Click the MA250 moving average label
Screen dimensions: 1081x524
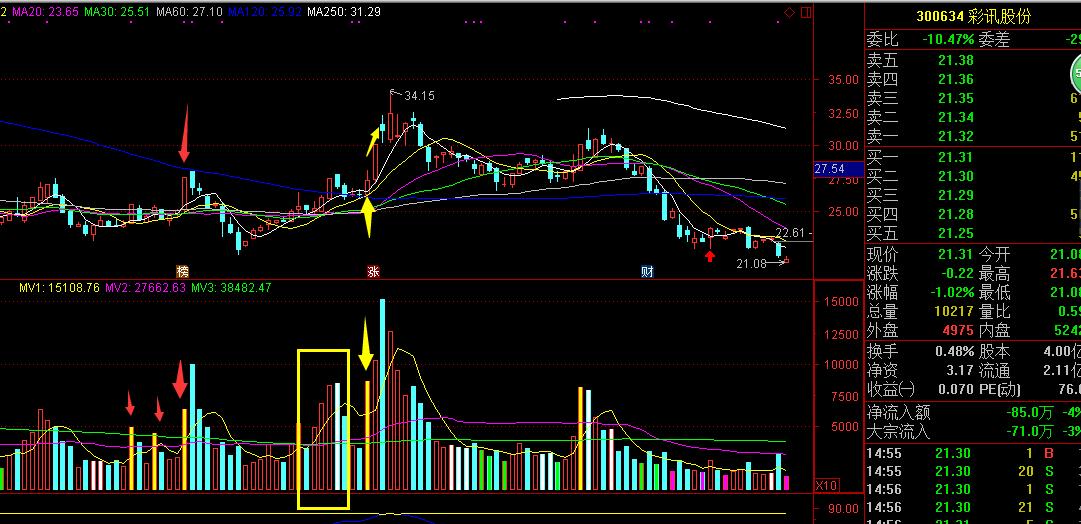click(x=343, y=12)
